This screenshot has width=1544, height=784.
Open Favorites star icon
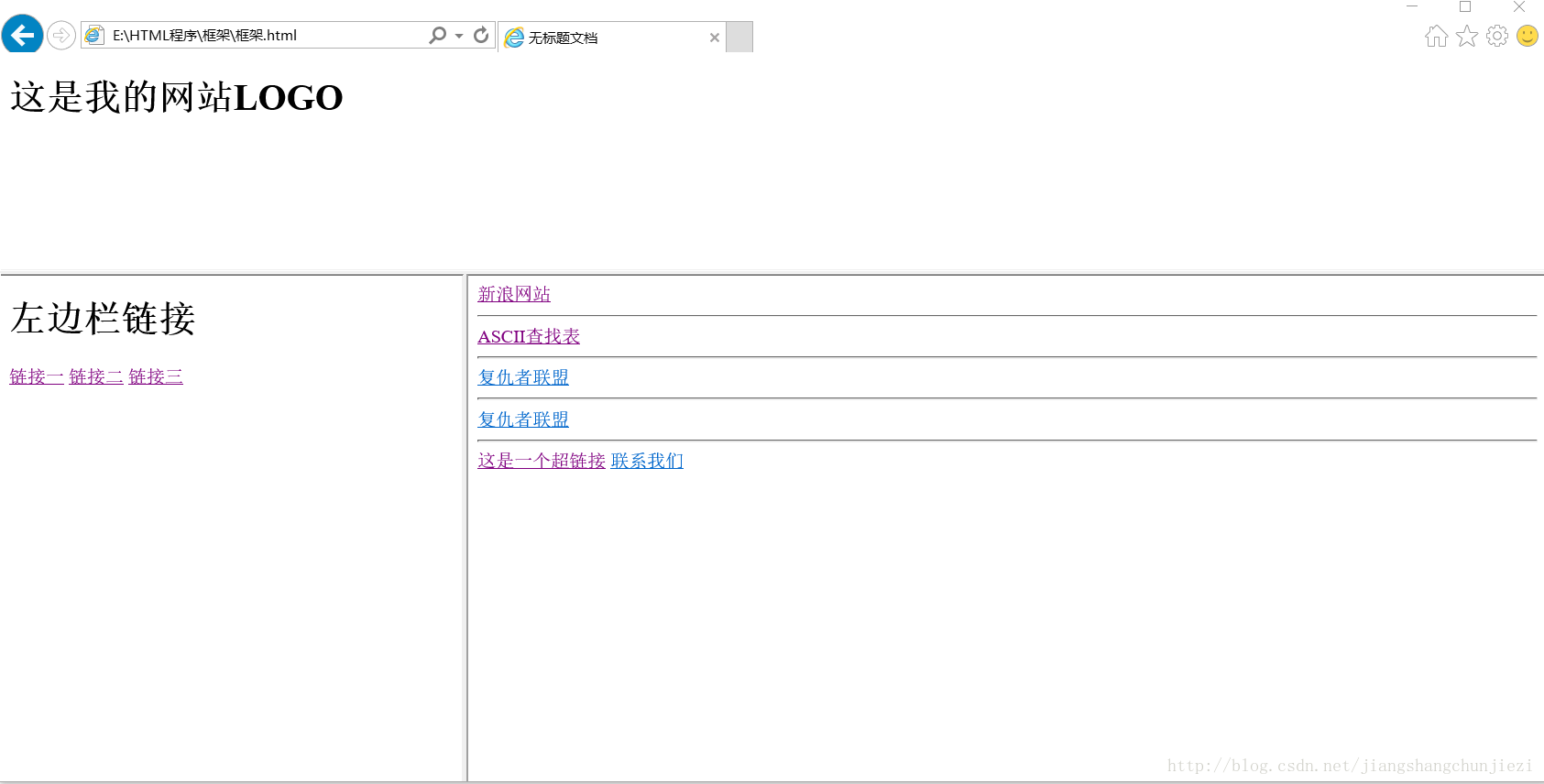1467,36
